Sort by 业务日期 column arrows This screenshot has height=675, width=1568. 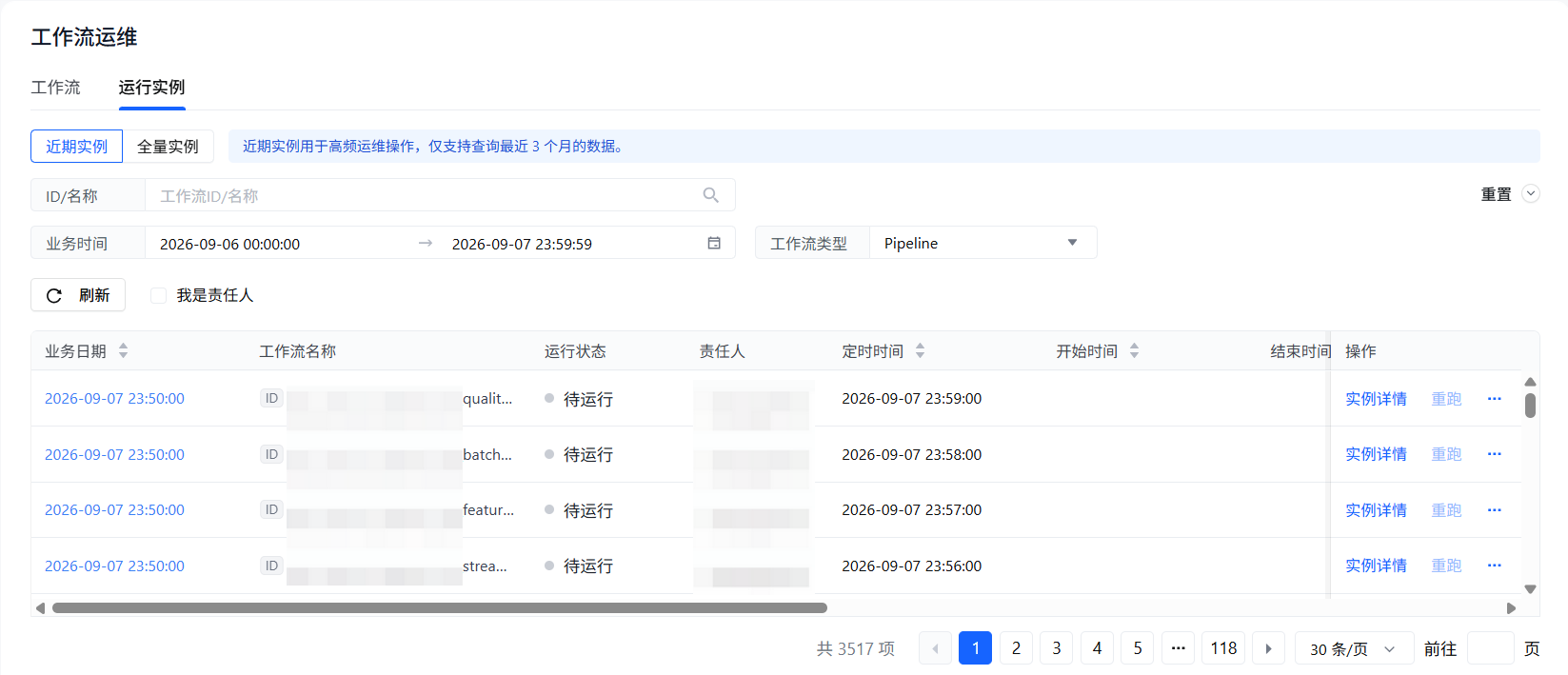123,351
